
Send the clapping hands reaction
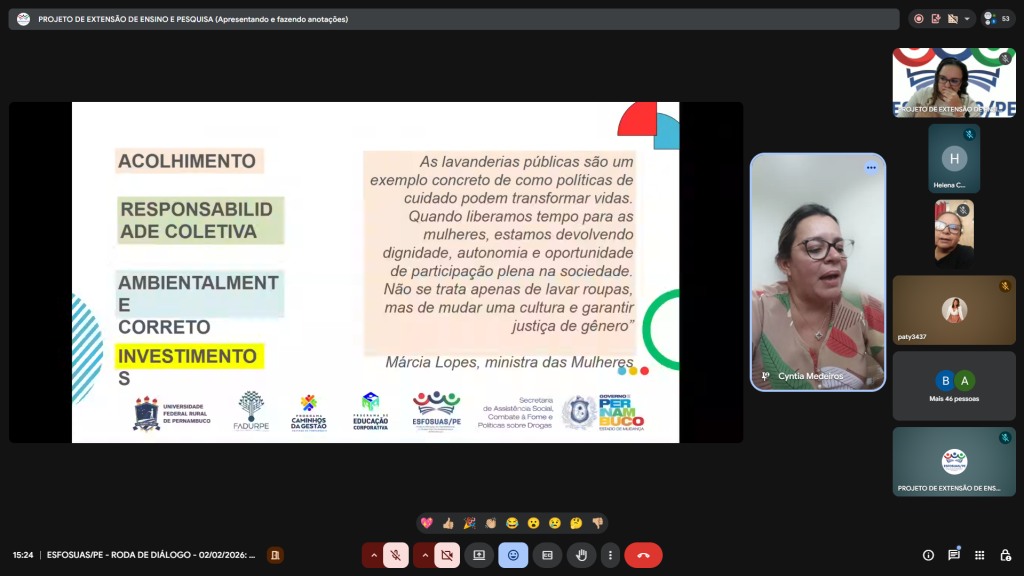click(x=490, y=523)
